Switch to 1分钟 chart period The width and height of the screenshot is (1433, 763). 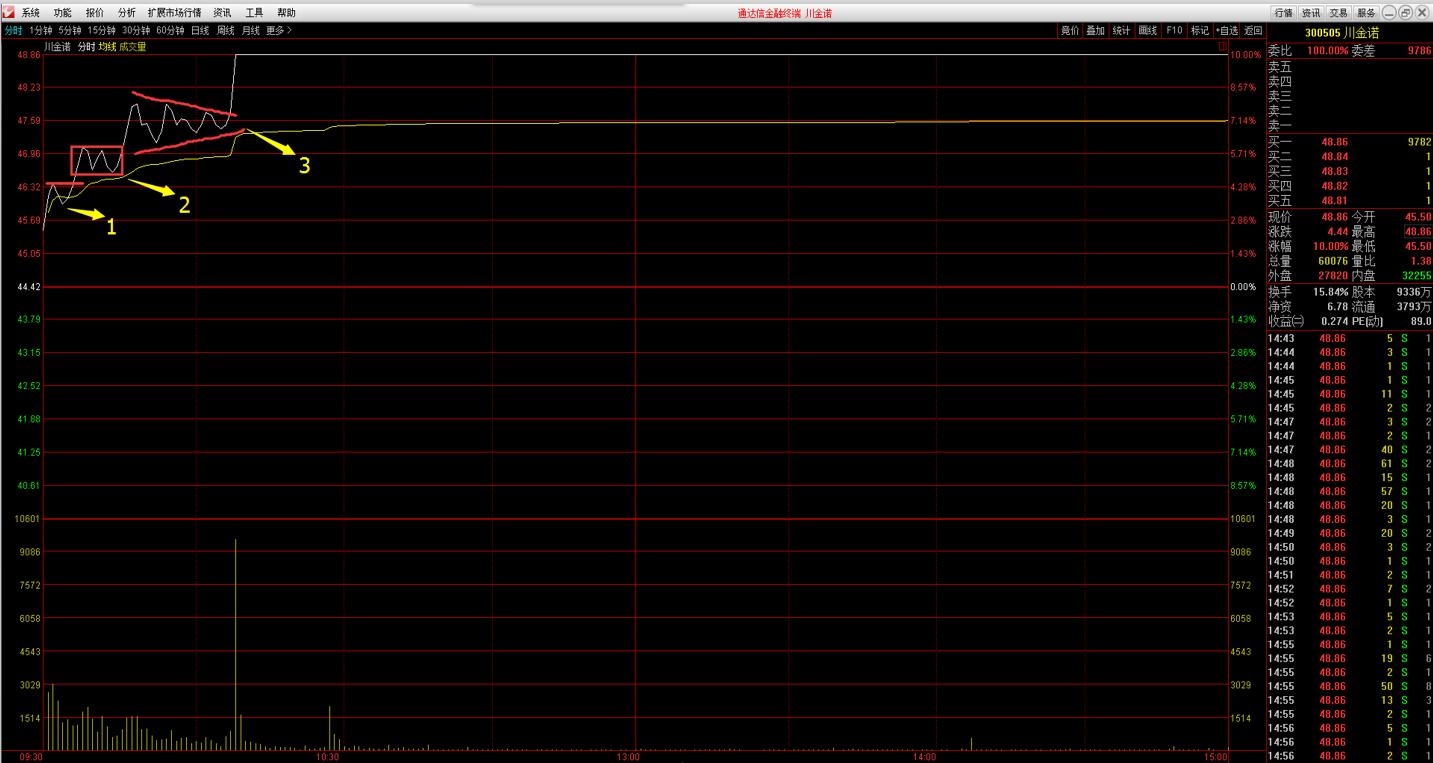pyautogui.click(x=41, y=31)
